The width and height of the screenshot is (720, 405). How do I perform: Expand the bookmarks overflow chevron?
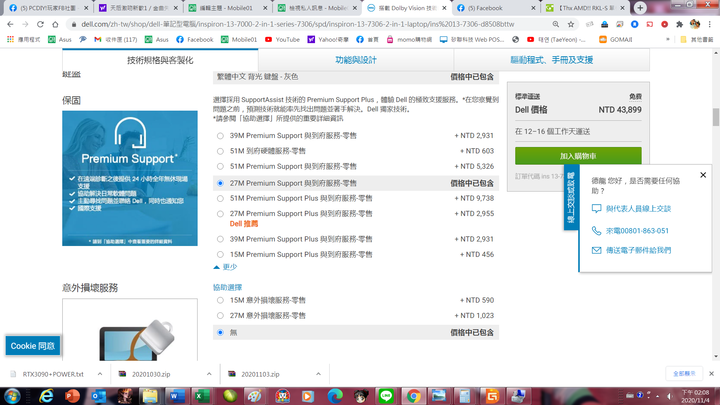point(668,39)
